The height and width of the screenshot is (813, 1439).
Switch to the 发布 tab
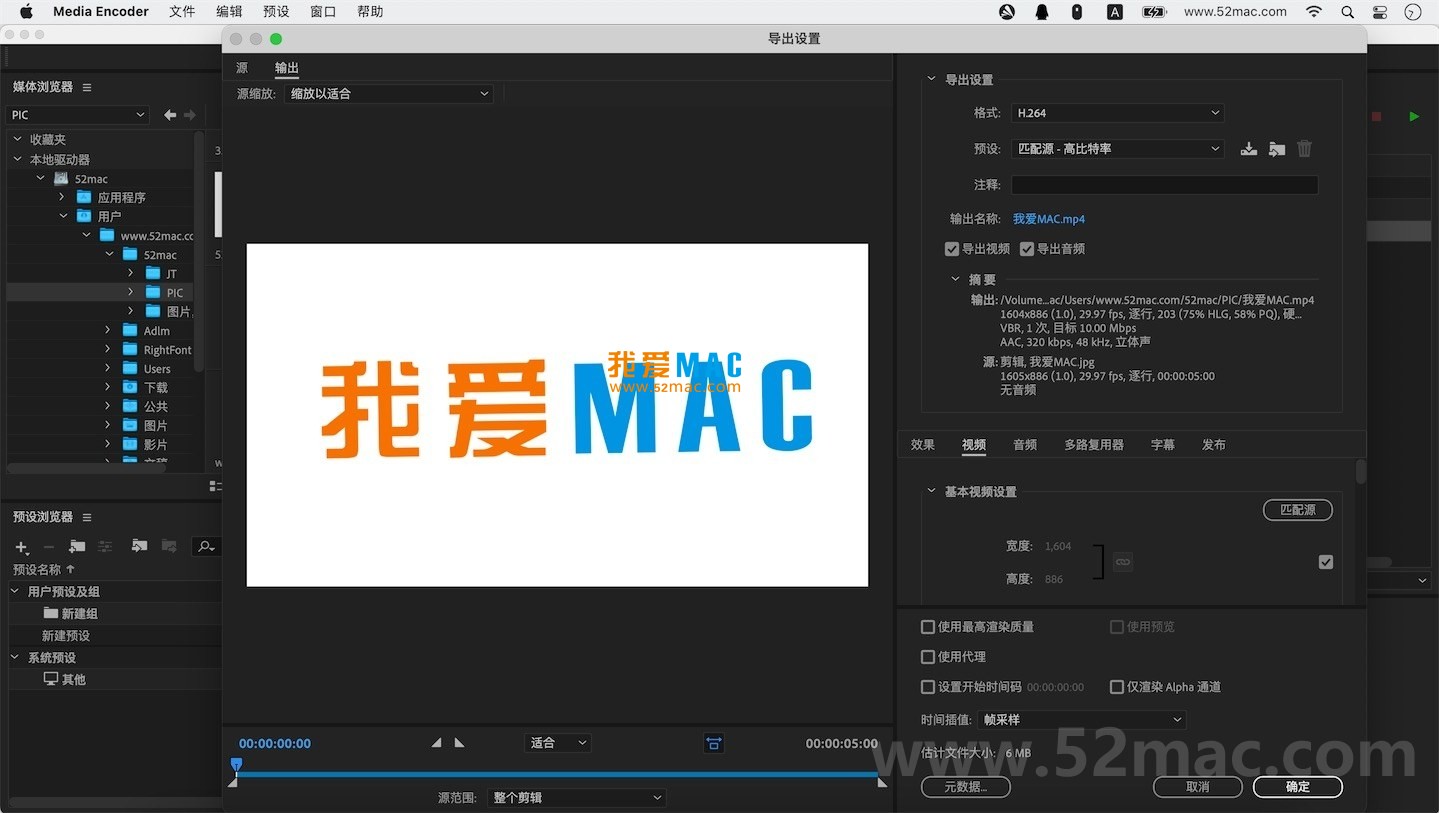coord(1214,445)
